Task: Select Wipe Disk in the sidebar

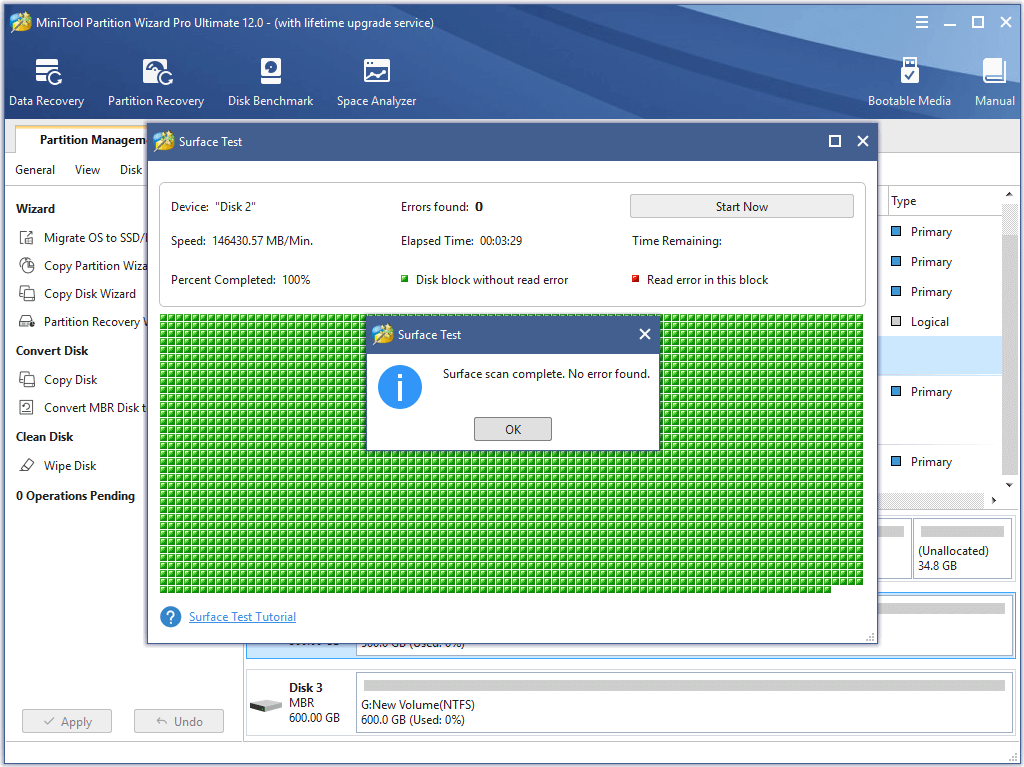Action: pos(66,465)
